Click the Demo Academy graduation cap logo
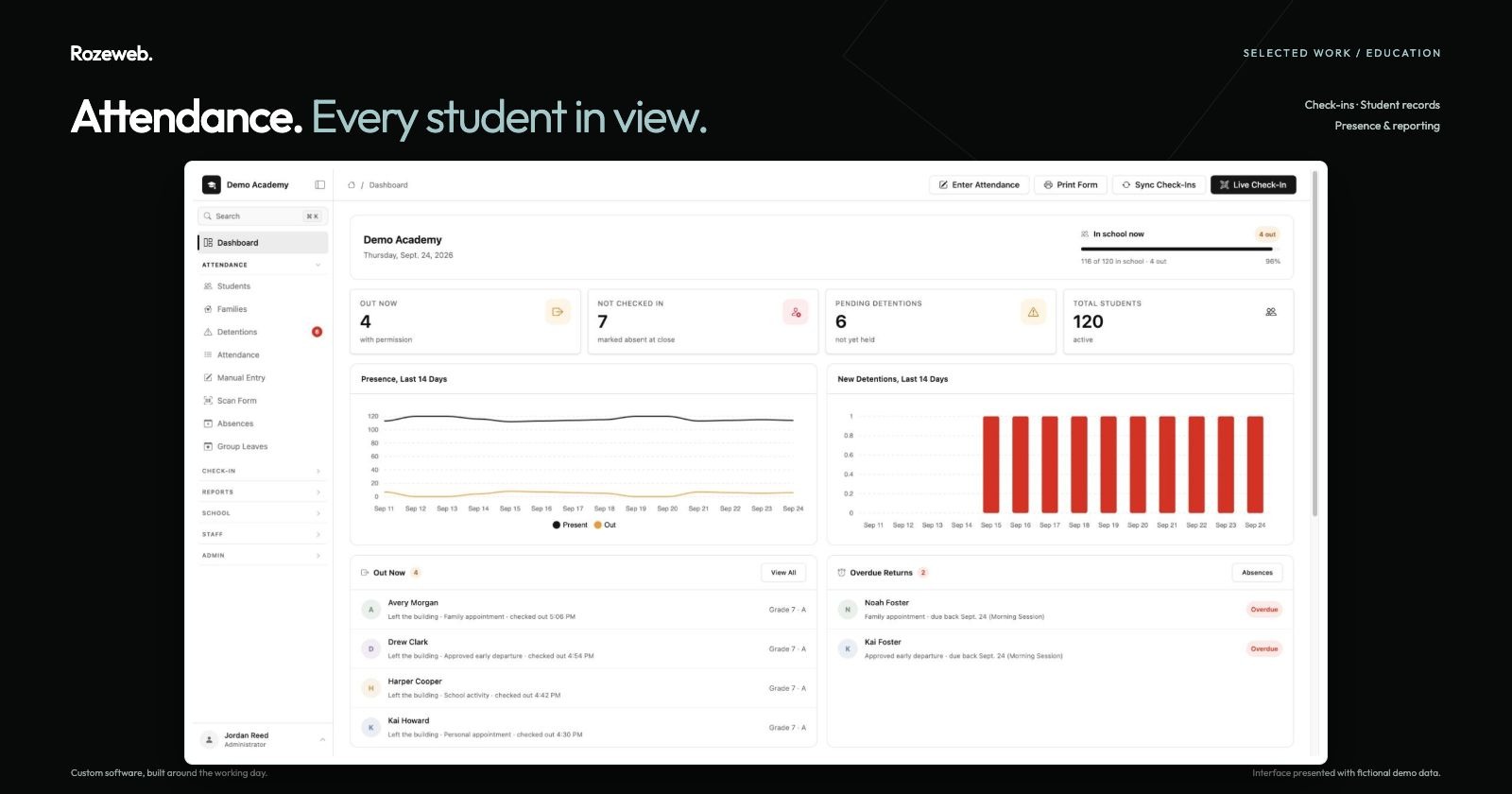 [212, 185]
